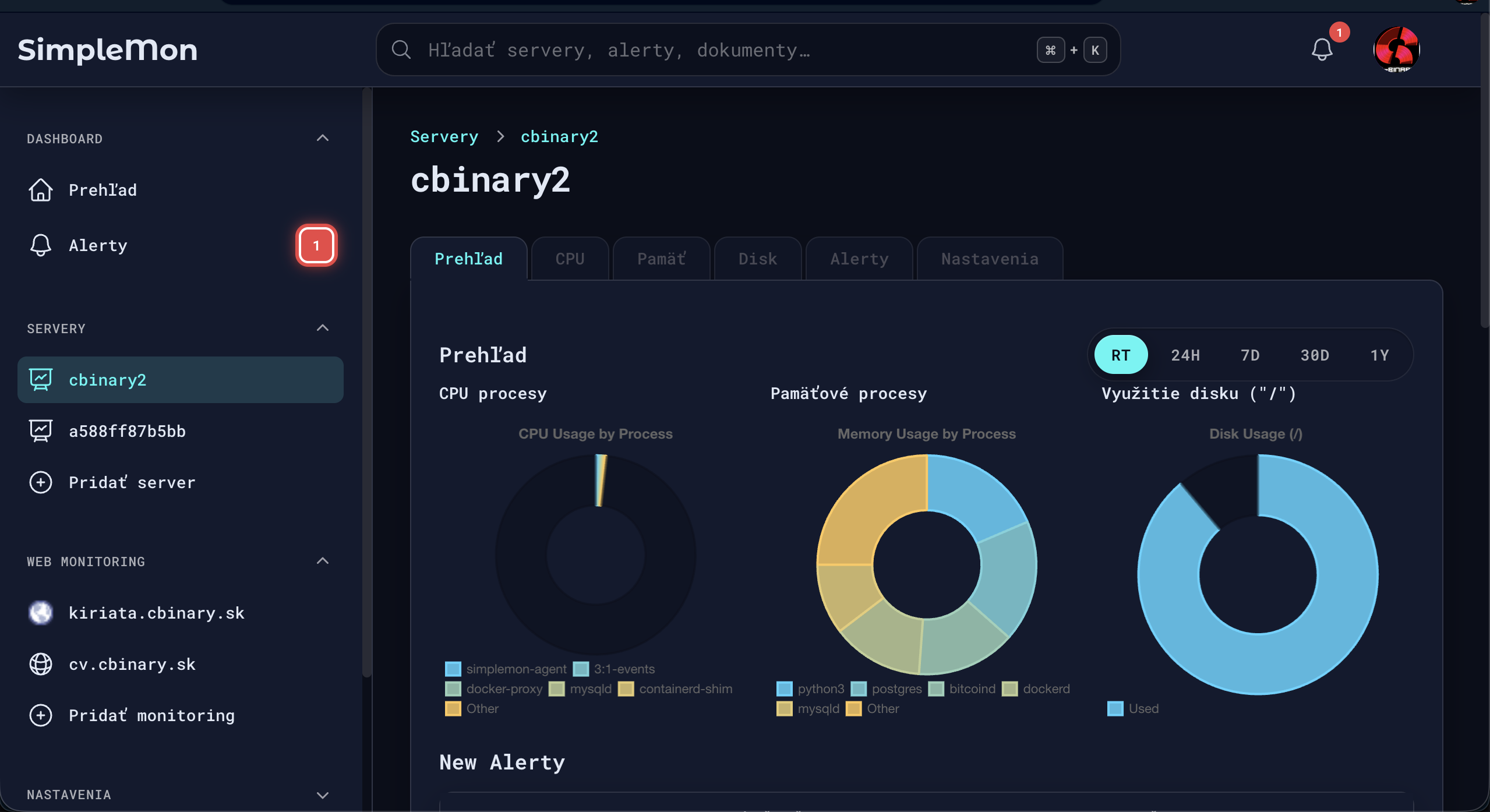Open the user avatar profile menu
The image size is (1490, 812).
click(1396, 50)
